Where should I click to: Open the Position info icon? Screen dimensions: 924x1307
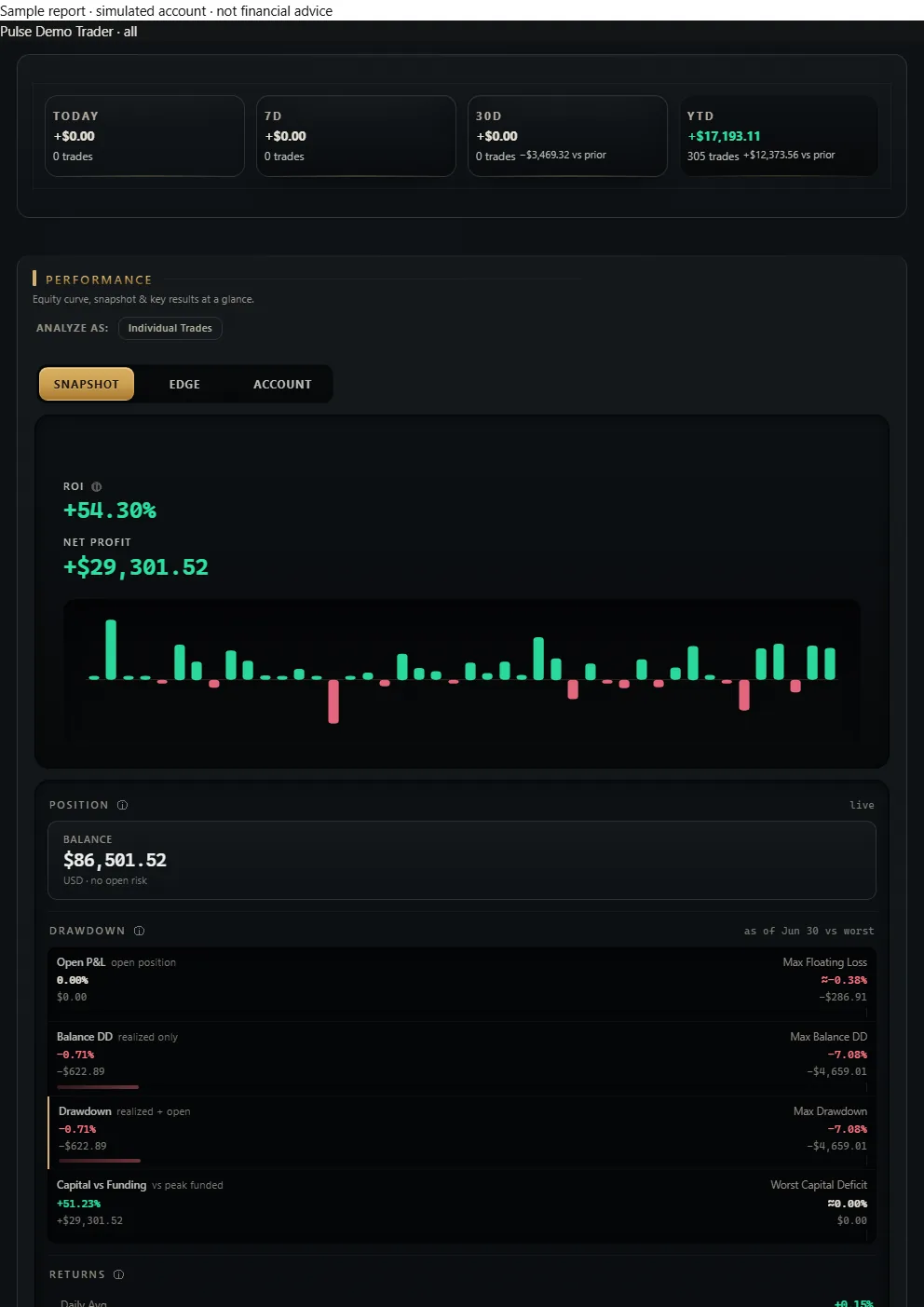point(122,805)
